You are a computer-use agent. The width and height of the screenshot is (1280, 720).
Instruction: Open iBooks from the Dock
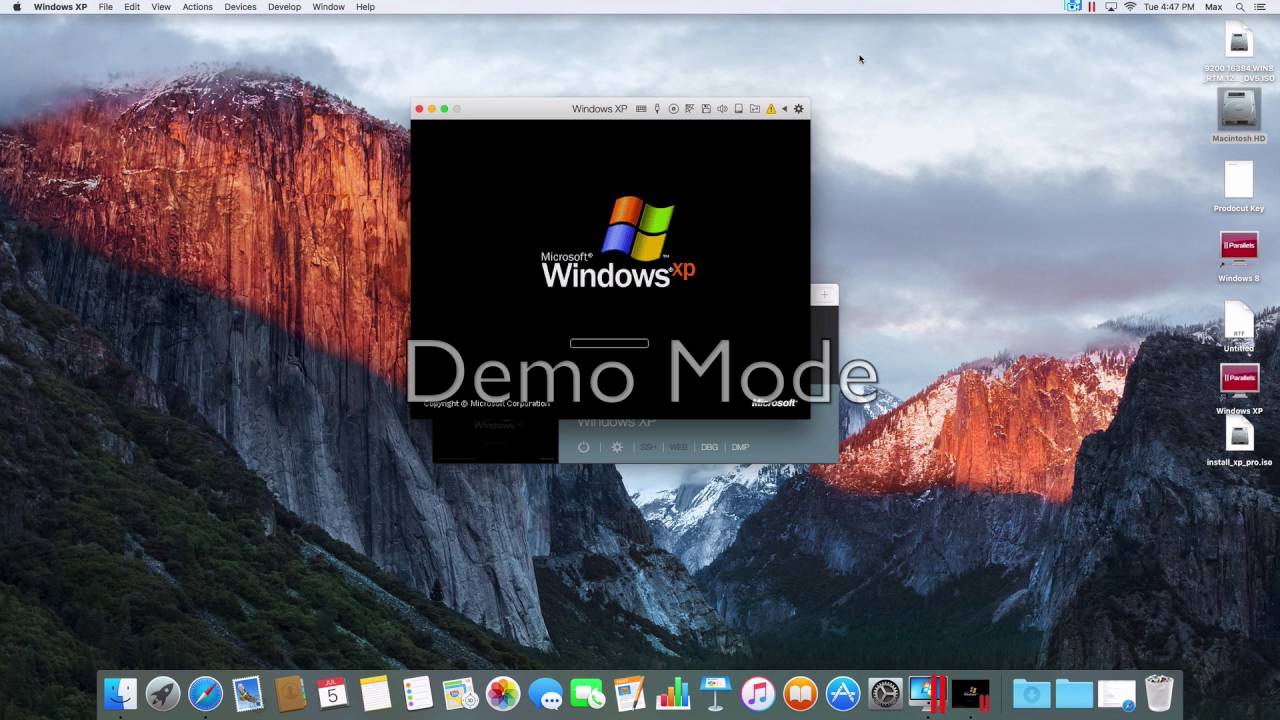click(x=800, y=693)
